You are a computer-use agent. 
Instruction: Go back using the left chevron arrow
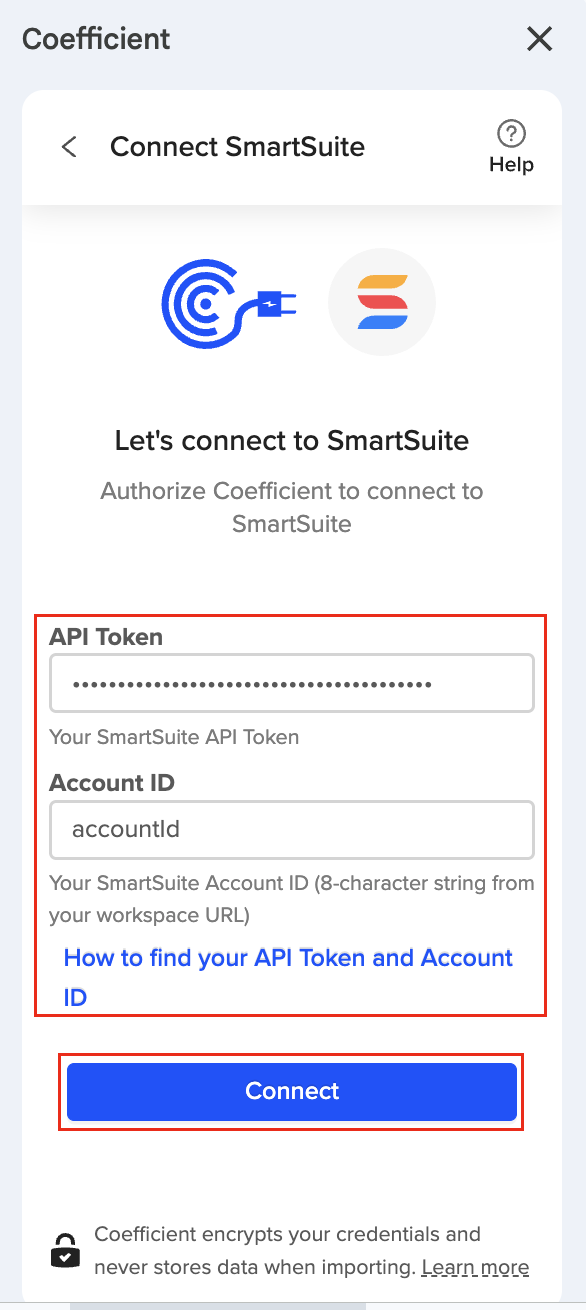tap(69, 147)
